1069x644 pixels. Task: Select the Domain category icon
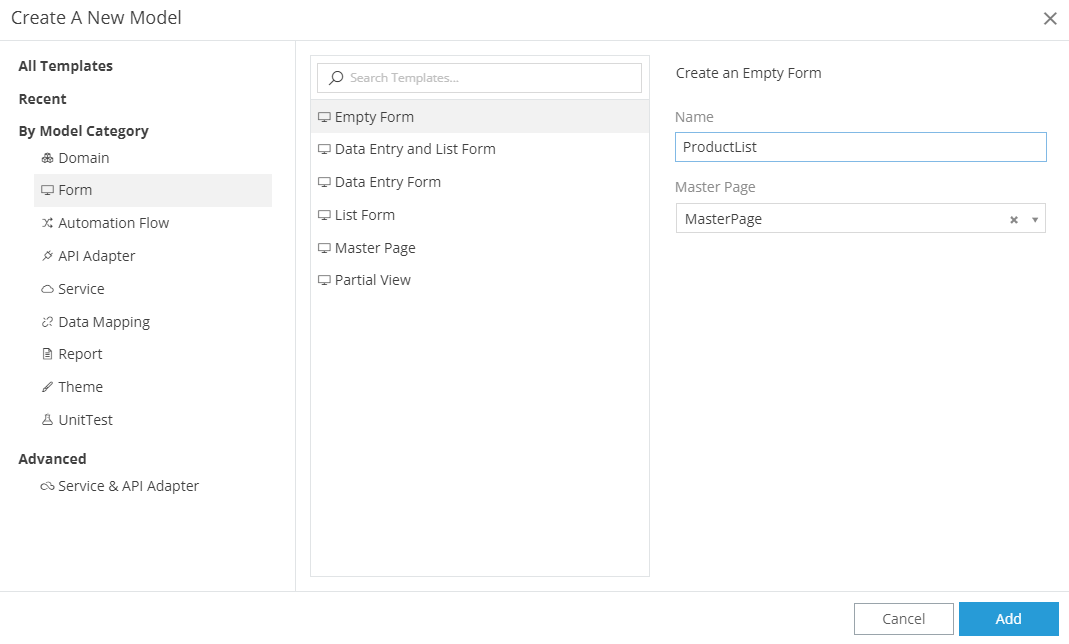coord(47,158)
